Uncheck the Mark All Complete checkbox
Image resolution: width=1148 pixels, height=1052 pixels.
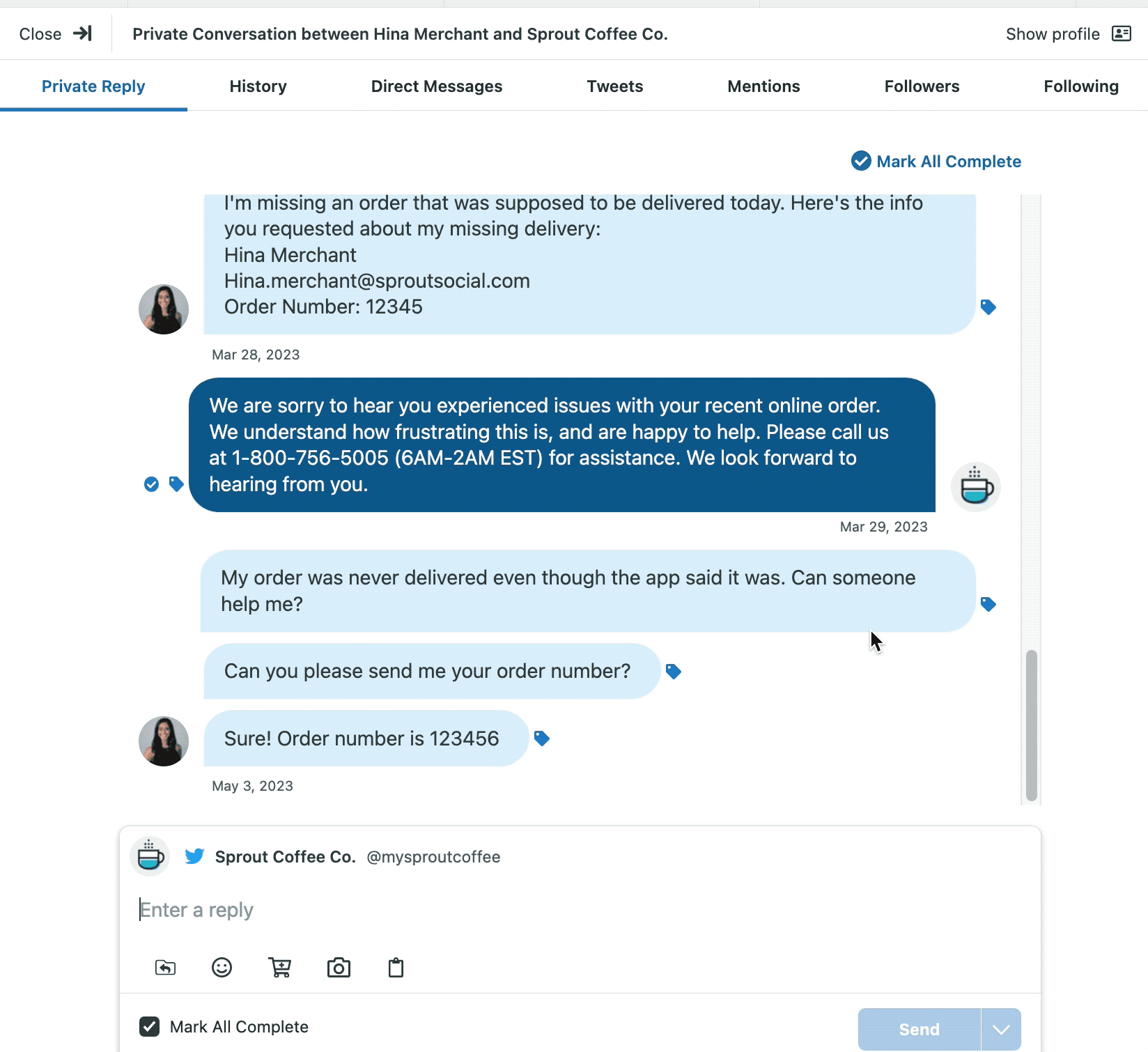(149, 1027)
